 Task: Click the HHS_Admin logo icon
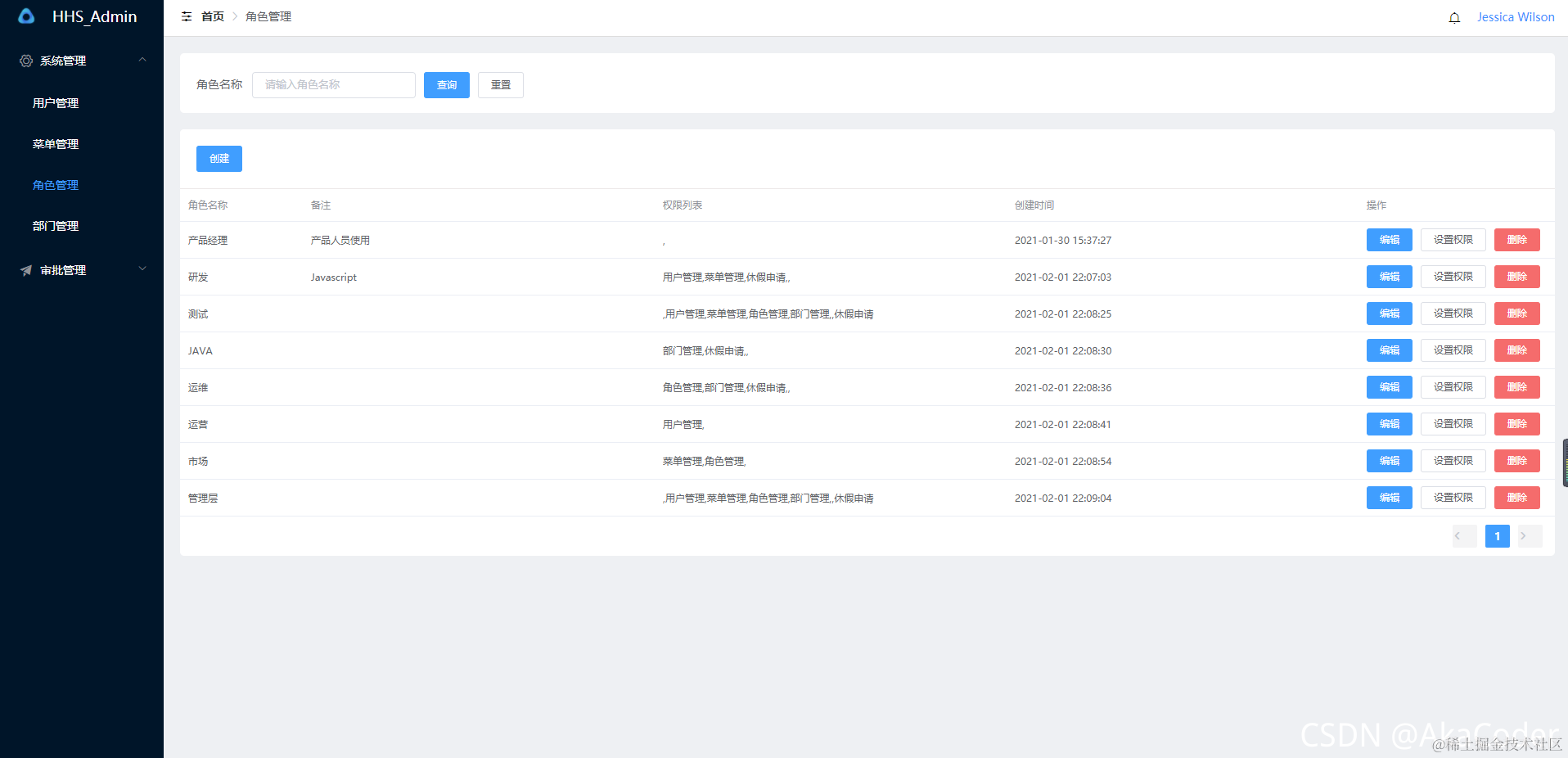tap(25, 16)
